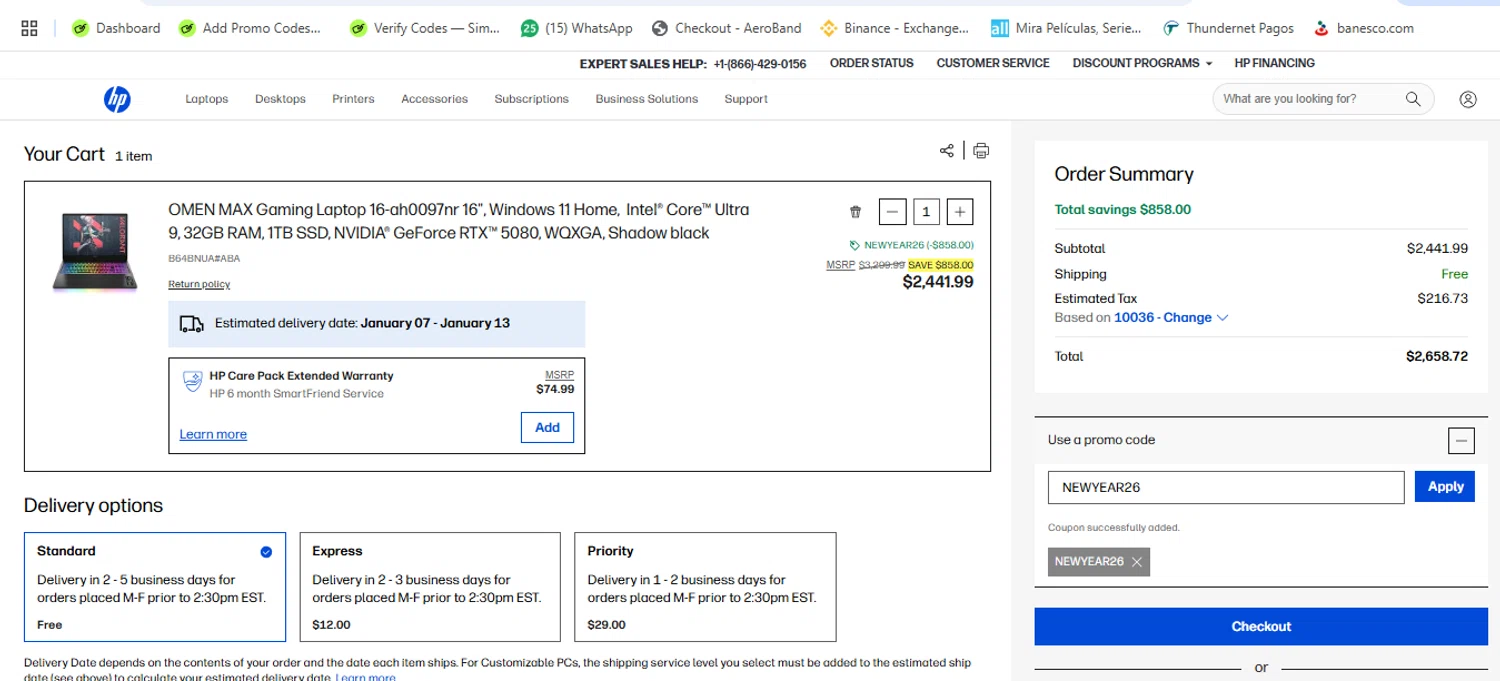Remove the NEWYEAR26 coupon chip
The width and height of the screenshot is (1500, 681).
pyautogui.click(x=1136, y=562)
